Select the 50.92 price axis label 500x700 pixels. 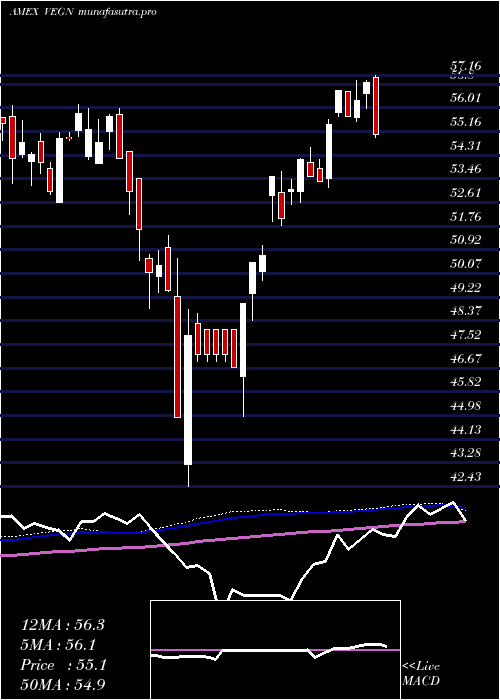click(x=466, y=240)
